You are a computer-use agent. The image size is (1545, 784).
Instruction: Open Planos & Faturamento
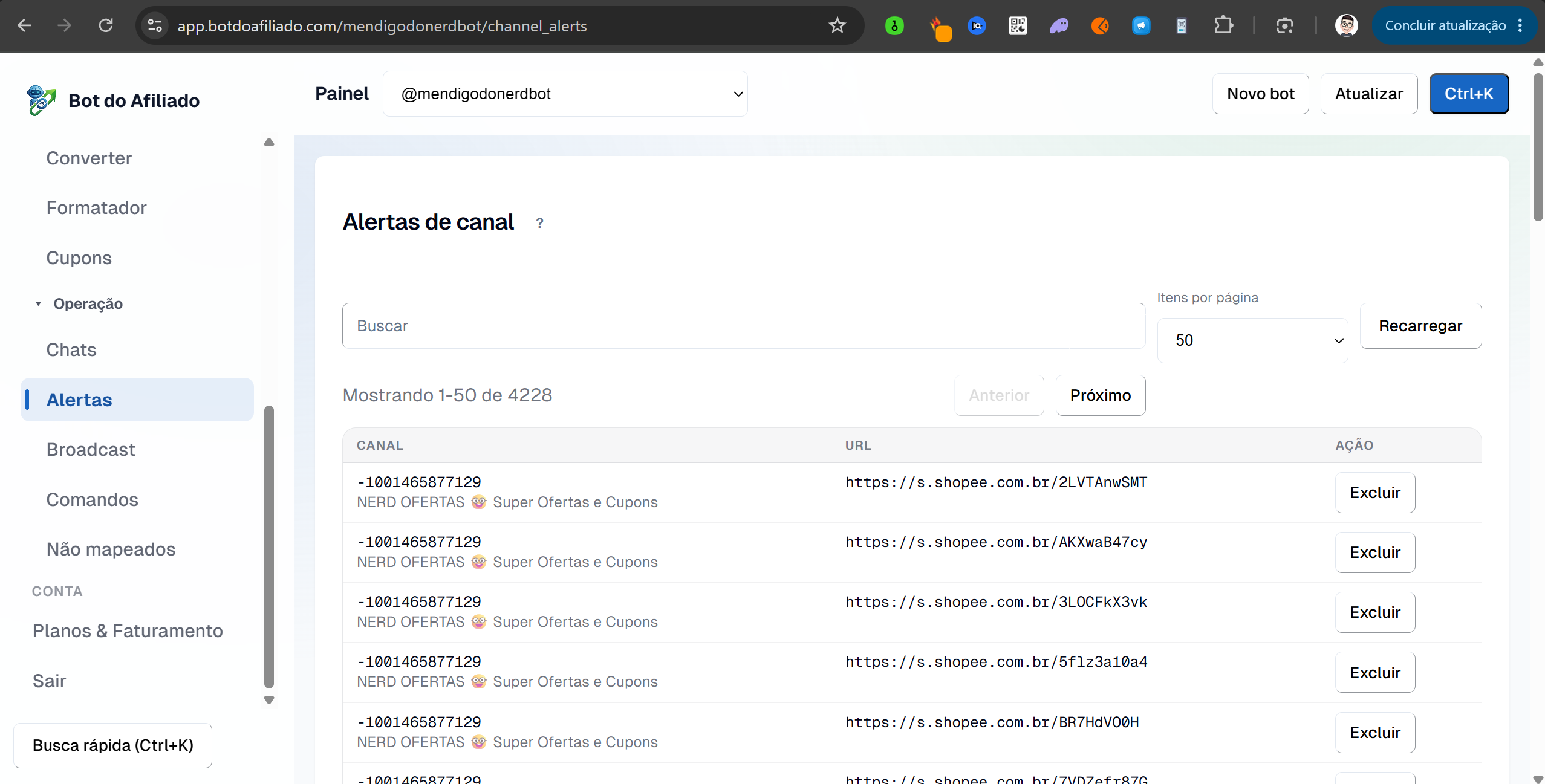pyautogui.click(x=128, y=631)
